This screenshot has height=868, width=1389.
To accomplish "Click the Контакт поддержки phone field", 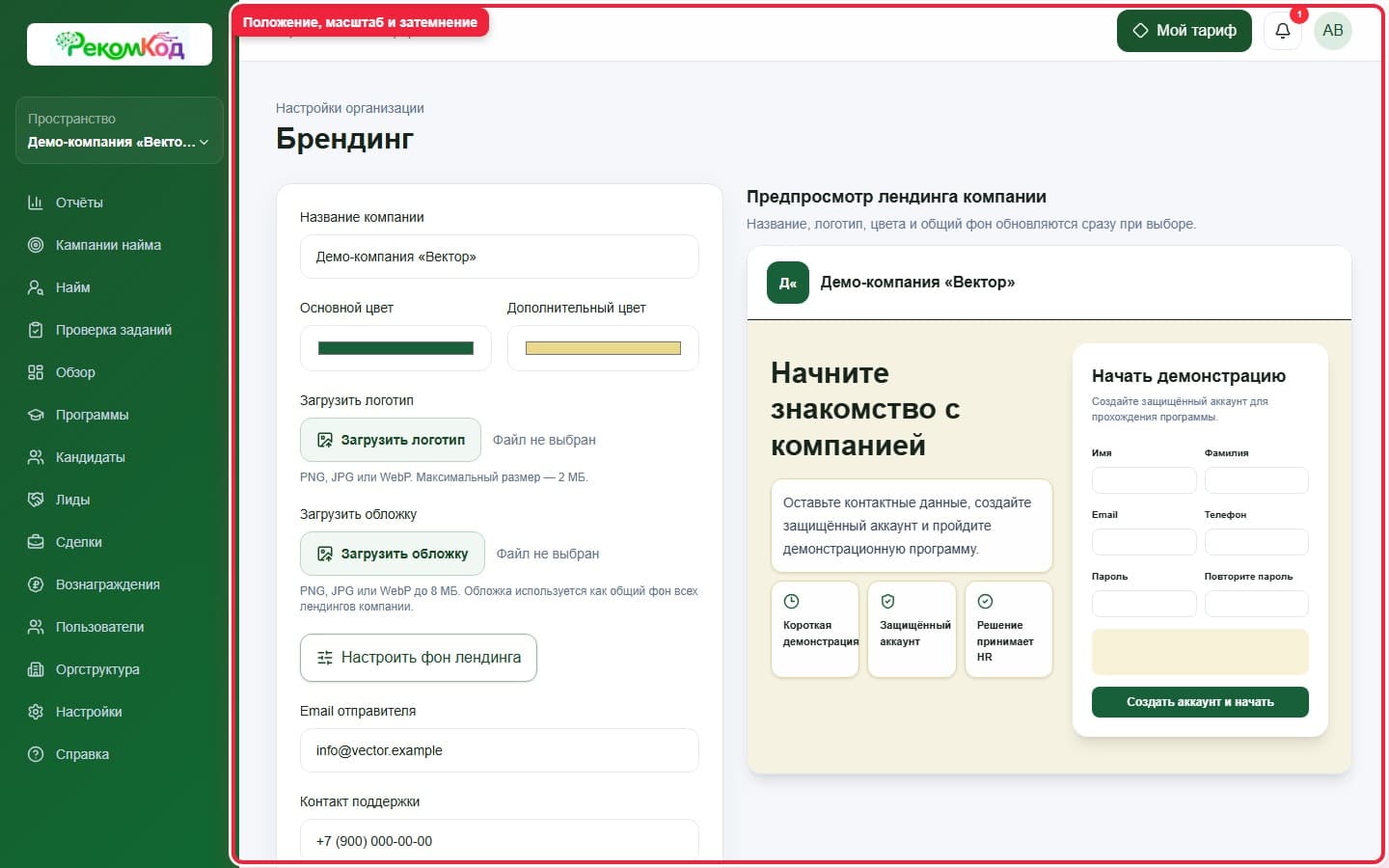I will [500, 839].
